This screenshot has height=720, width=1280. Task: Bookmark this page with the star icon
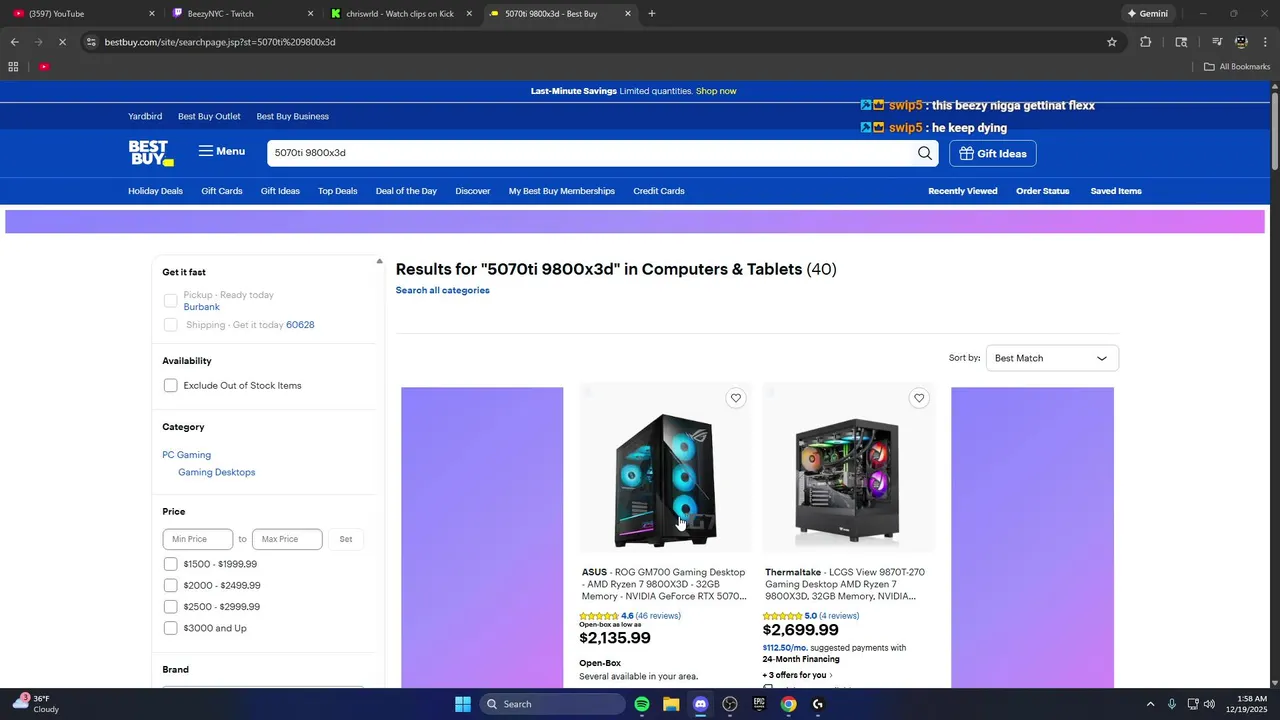(x=1111, y=42)
